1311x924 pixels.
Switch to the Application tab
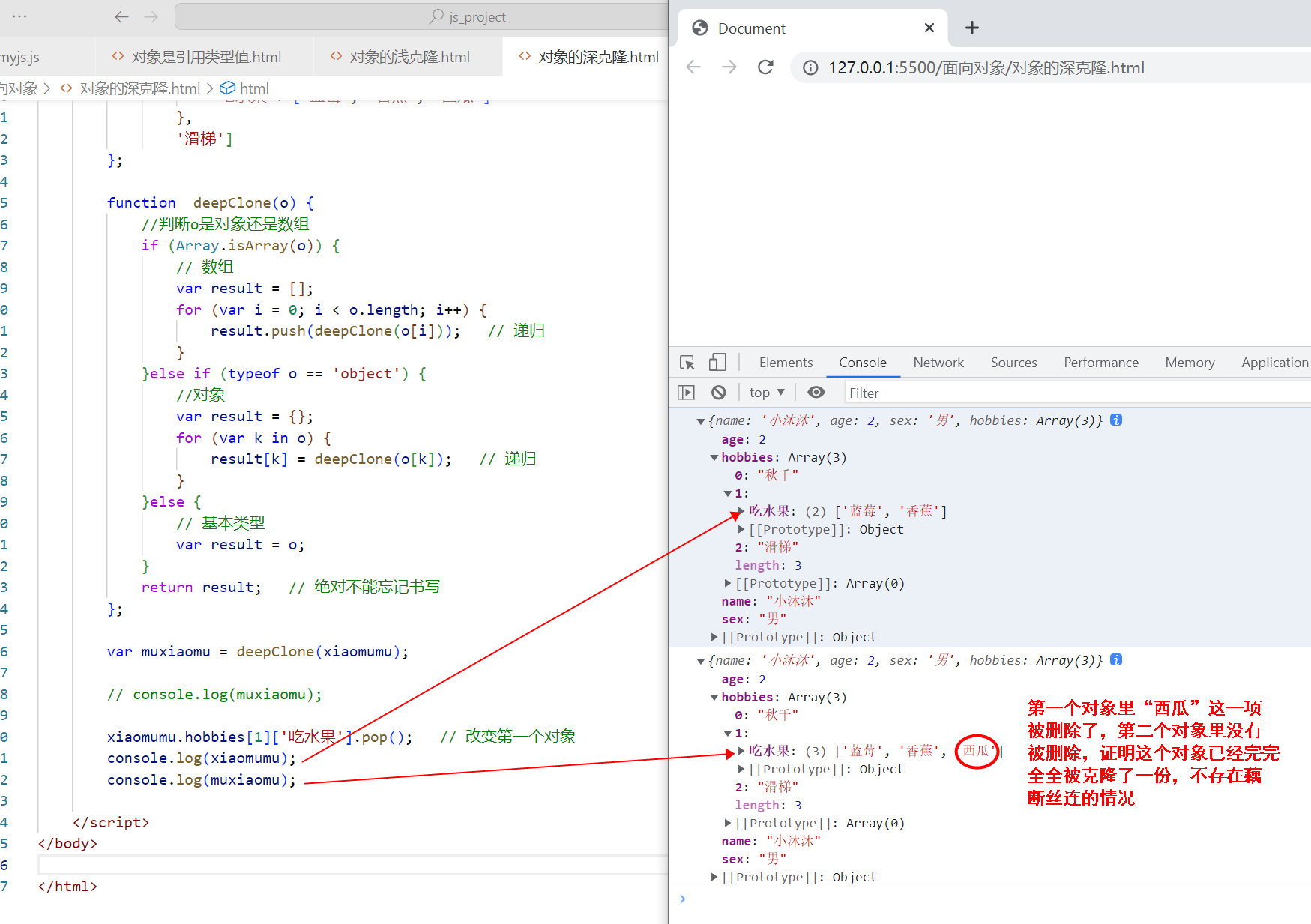tap(1274, 363)
